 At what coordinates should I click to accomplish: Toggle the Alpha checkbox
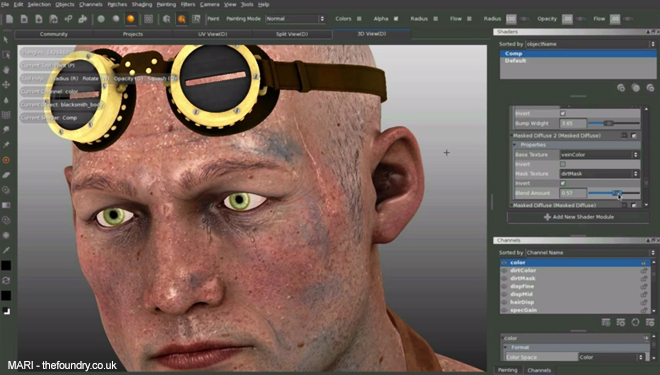[x=396, y=19]
